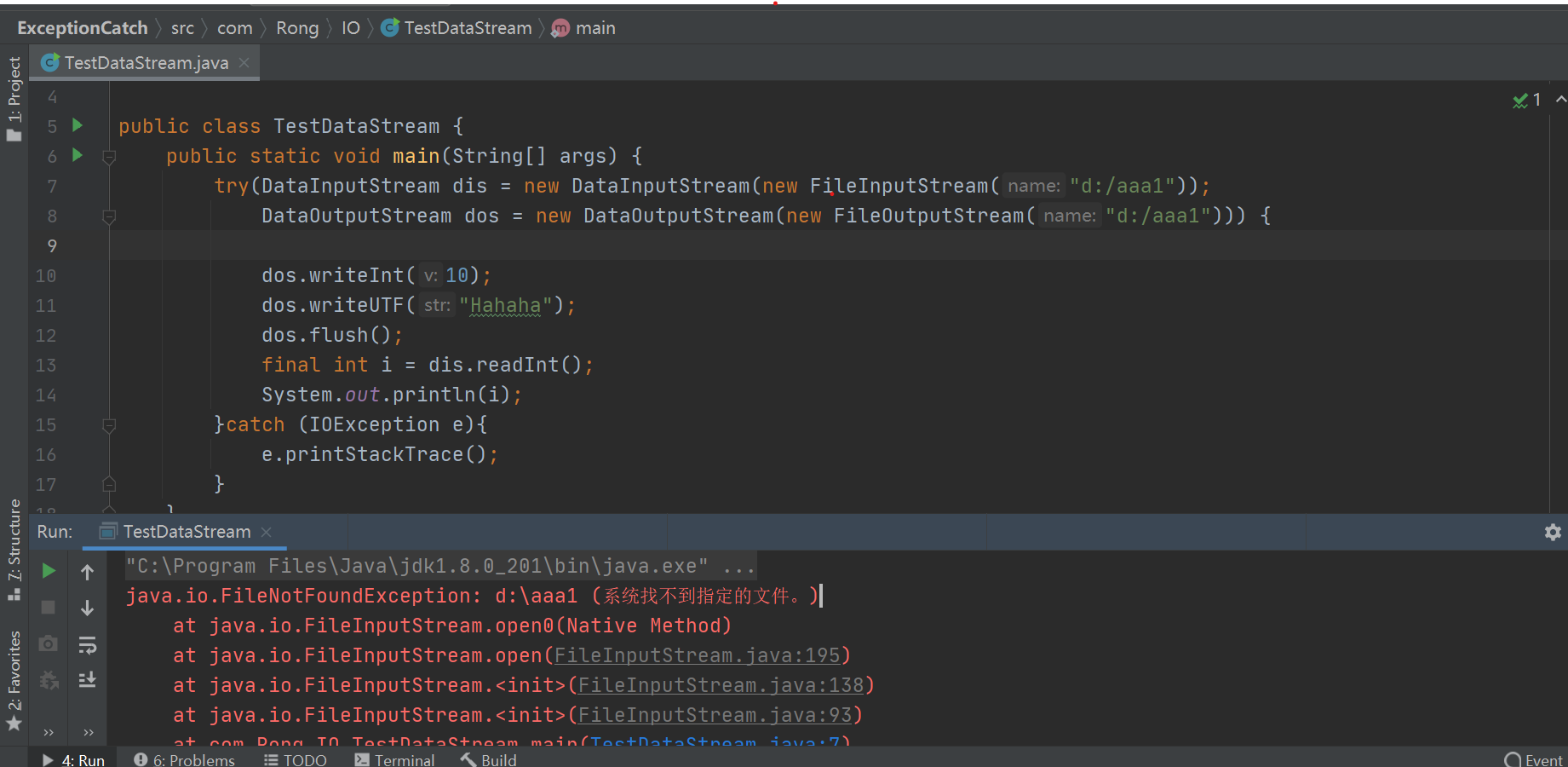This screenshot has height=767, width=1568.
Task: Open the 2: Favorites tool window
Action: (14, 680)
